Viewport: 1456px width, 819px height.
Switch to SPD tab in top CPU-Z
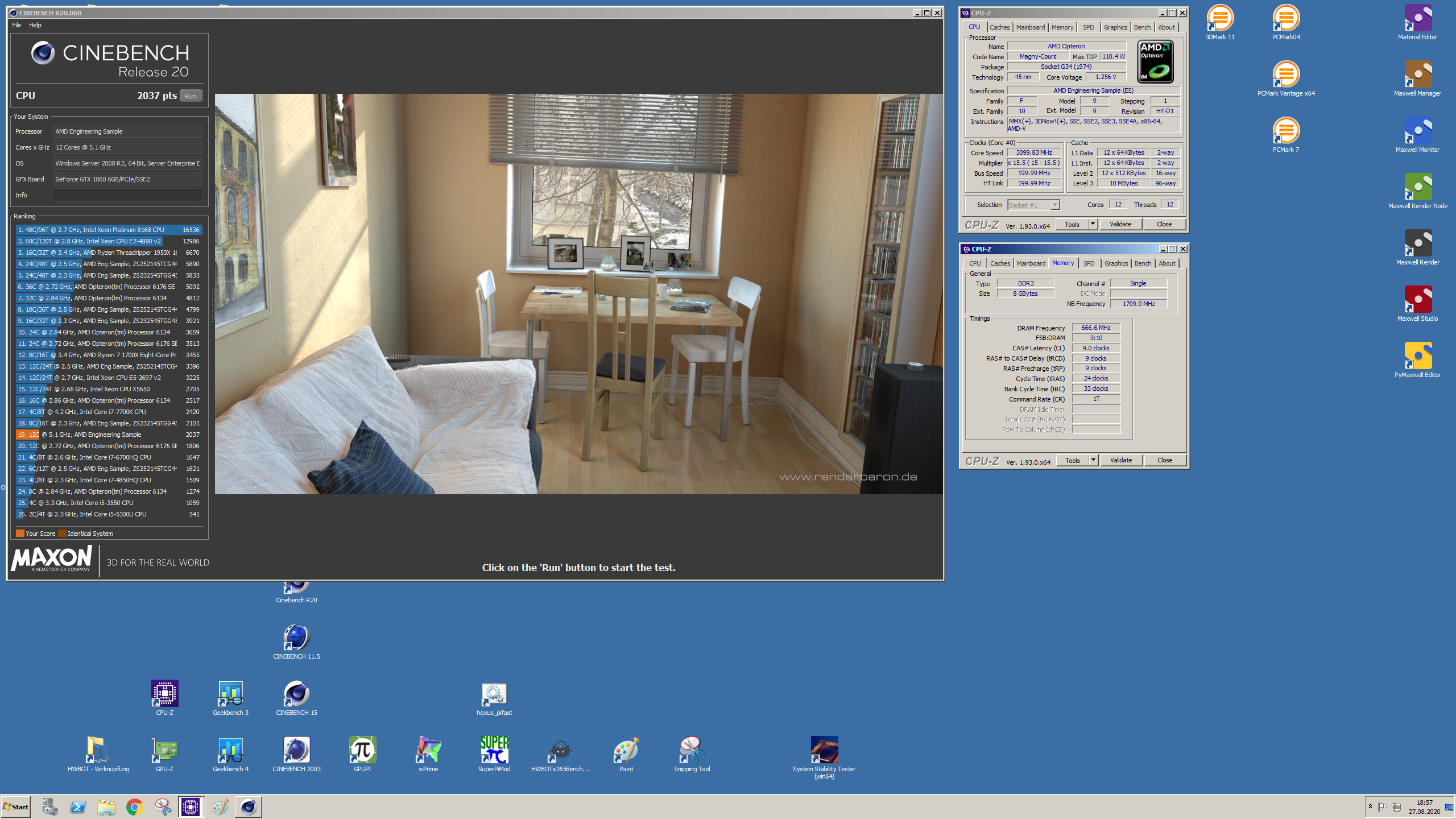coord(1088,27)
